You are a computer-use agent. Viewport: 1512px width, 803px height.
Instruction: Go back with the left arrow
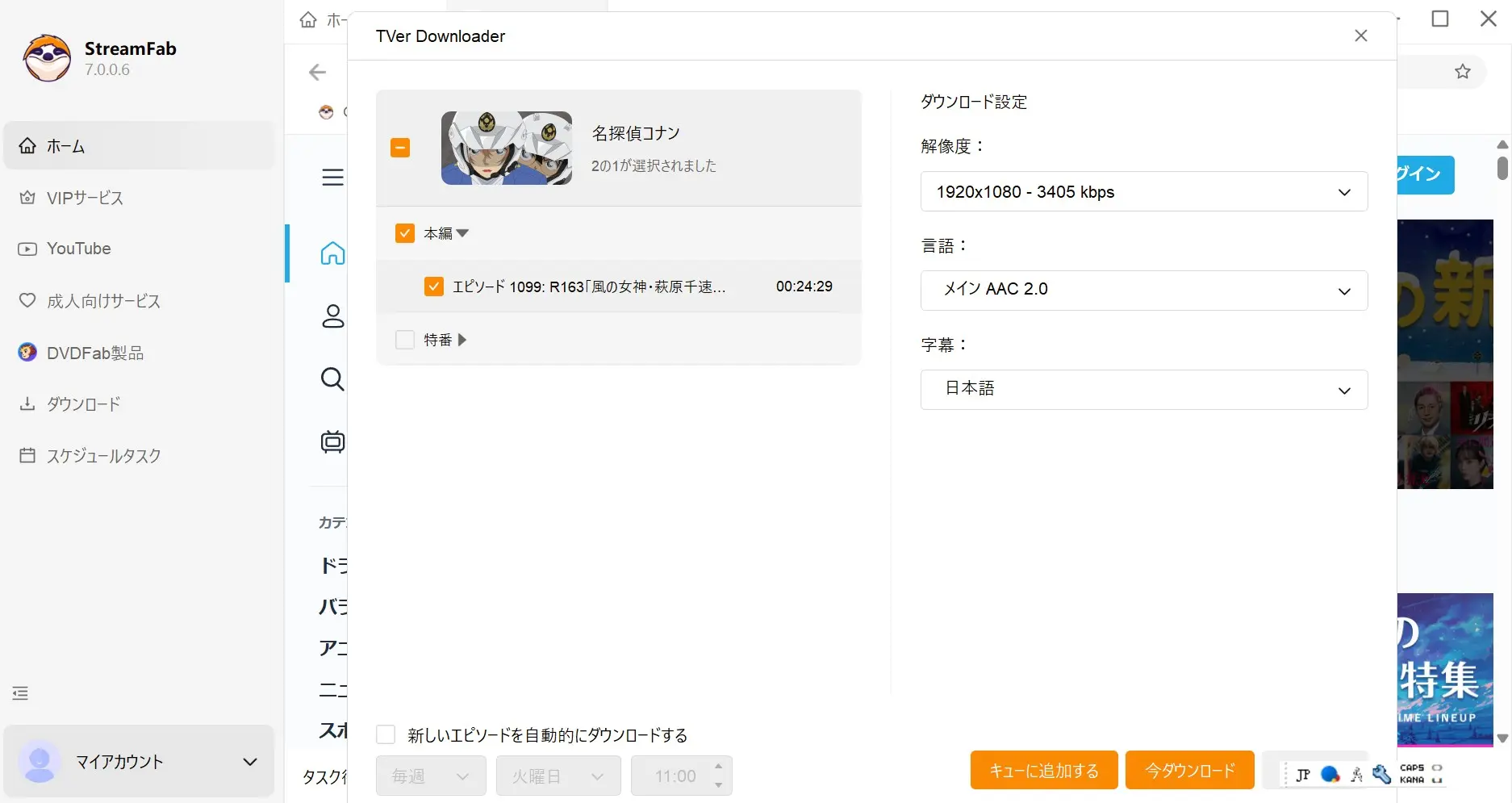[317, 73]
